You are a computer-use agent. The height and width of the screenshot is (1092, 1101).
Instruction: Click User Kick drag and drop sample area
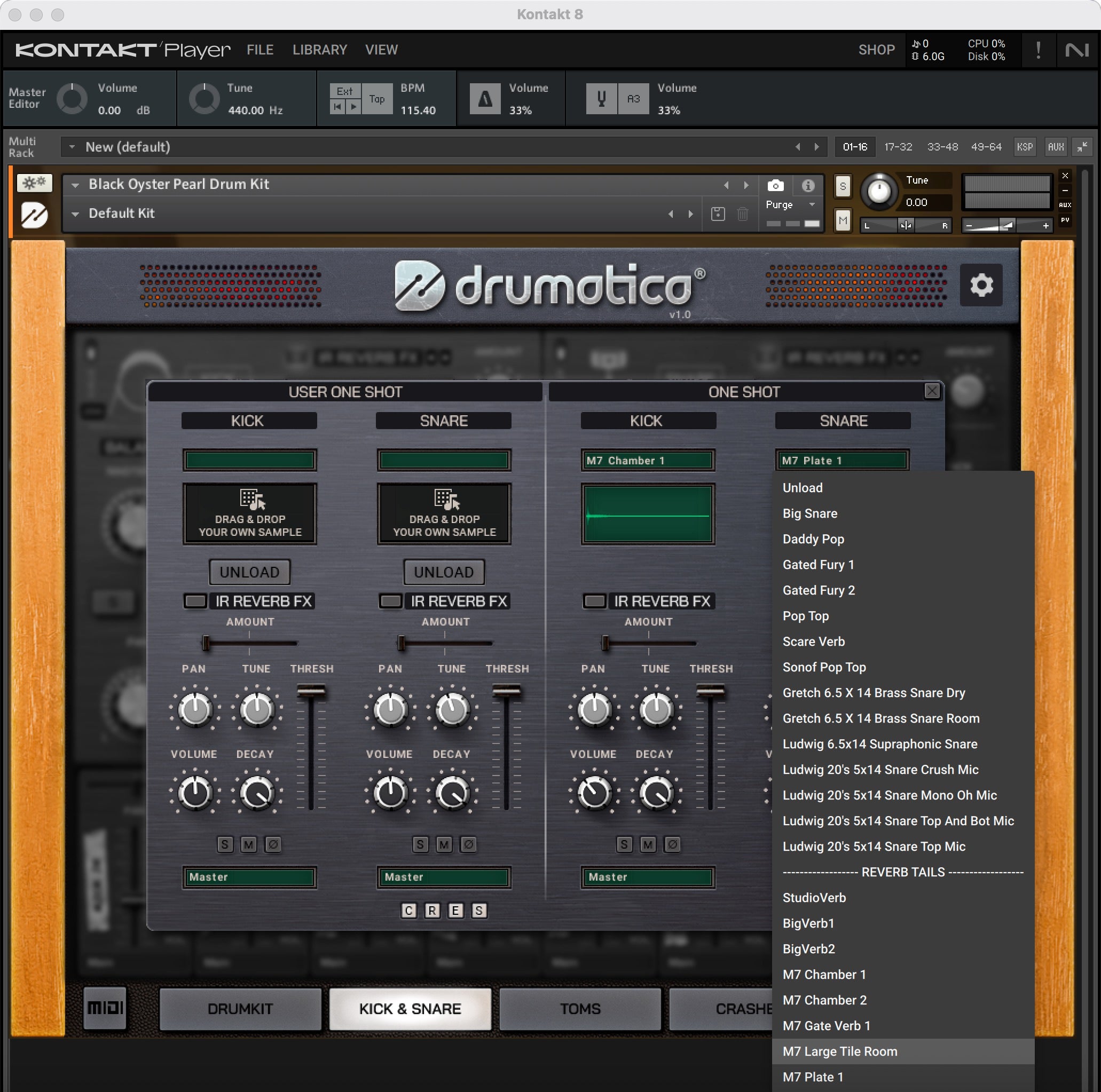(249, 514)
